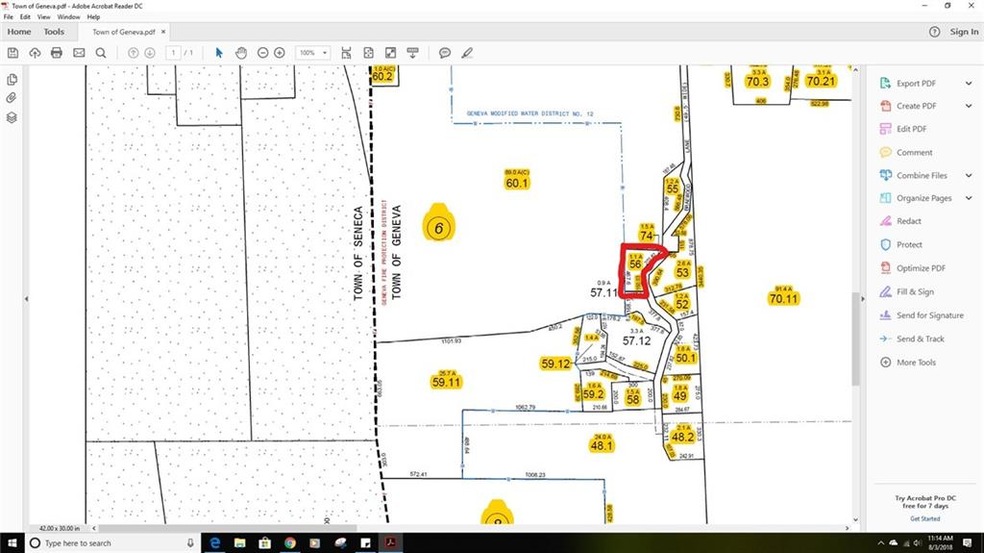Send file by email envelope icon
This screenshot has height=553, width=984.
(x=78, y=53)
